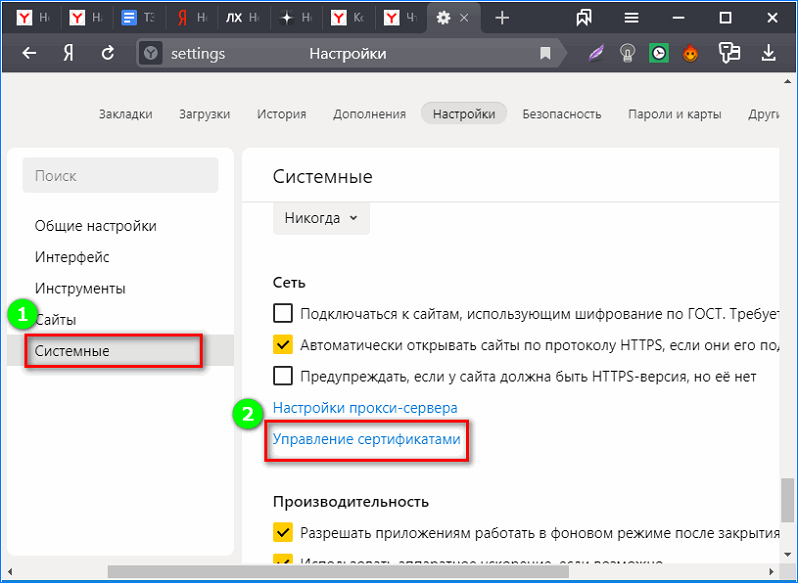Click the Protect site info icon in address bar
The width and height of the screenshot is (798, 583).
tap(151, 53)
